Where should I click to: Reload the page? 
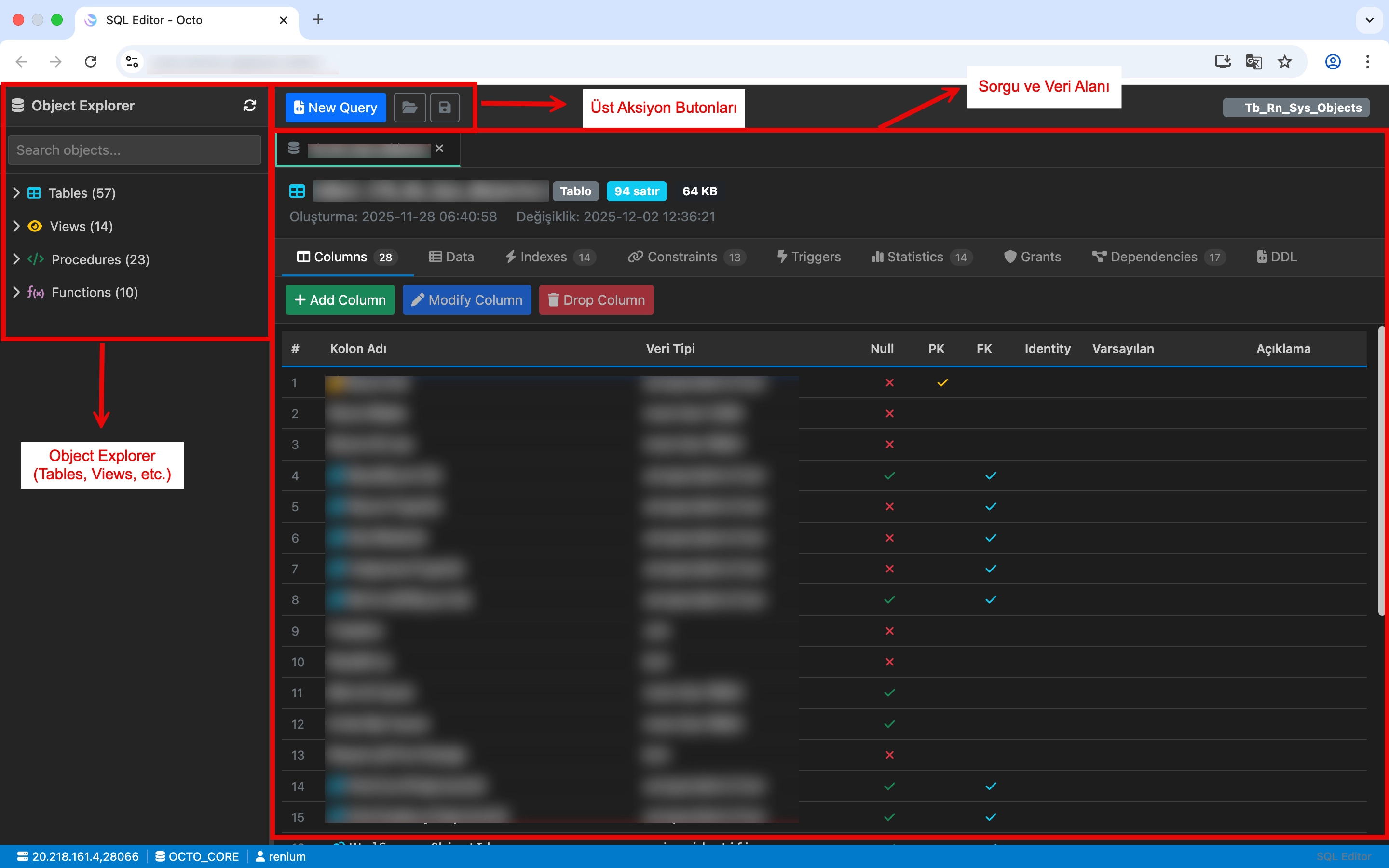pos(91,61)
